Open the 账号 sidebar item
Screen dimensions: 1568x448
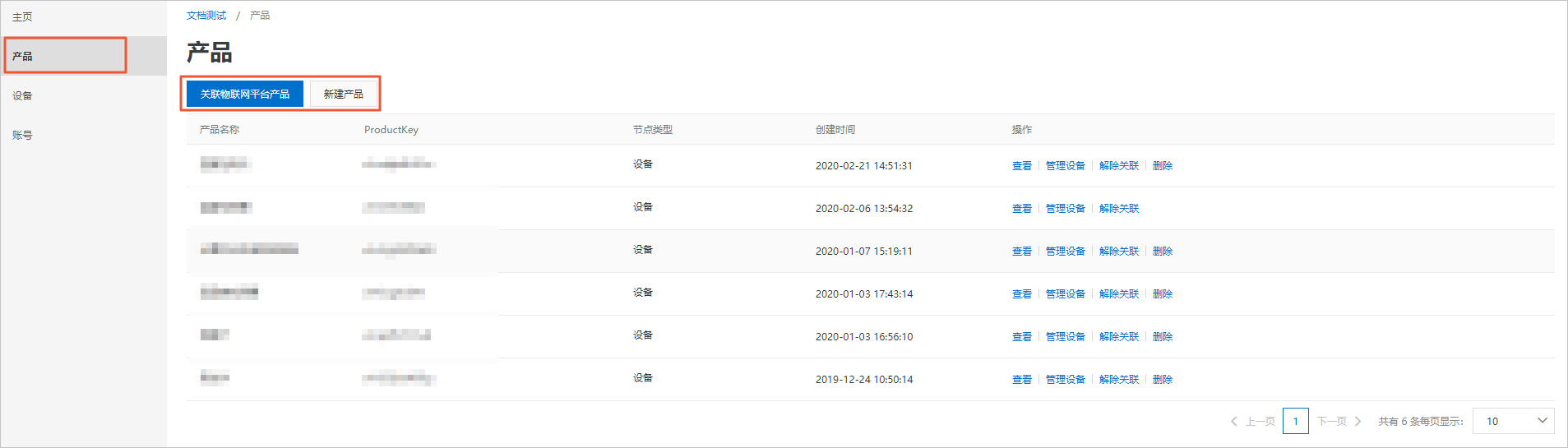83,135
